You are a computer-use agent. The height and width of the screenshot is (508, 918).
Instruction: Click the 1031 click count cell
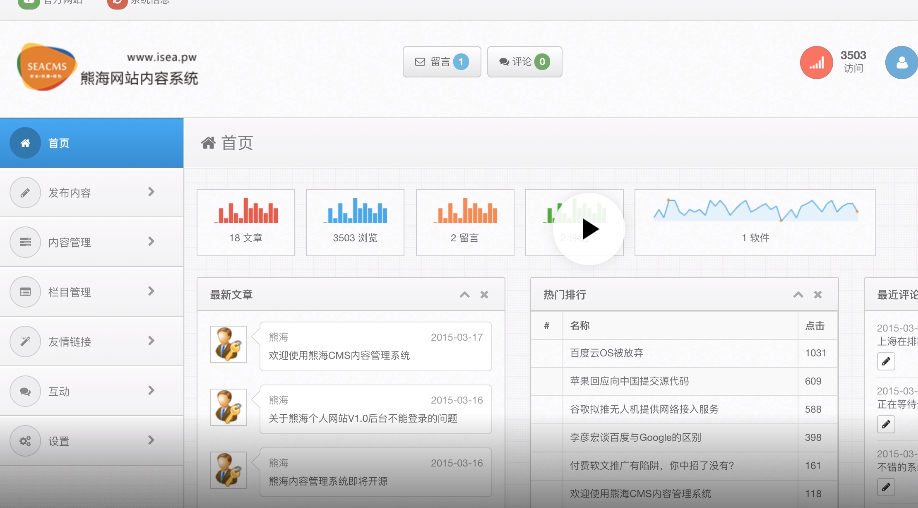click(x=816, y=353)
